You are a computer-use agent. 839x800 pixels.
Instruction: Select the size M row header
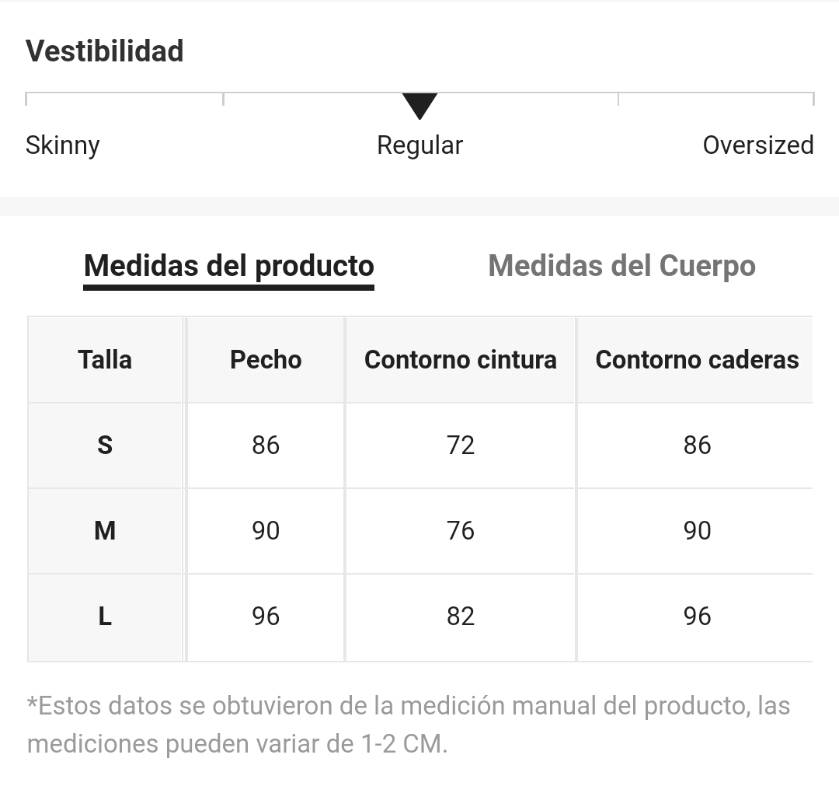tap(105, 531)
